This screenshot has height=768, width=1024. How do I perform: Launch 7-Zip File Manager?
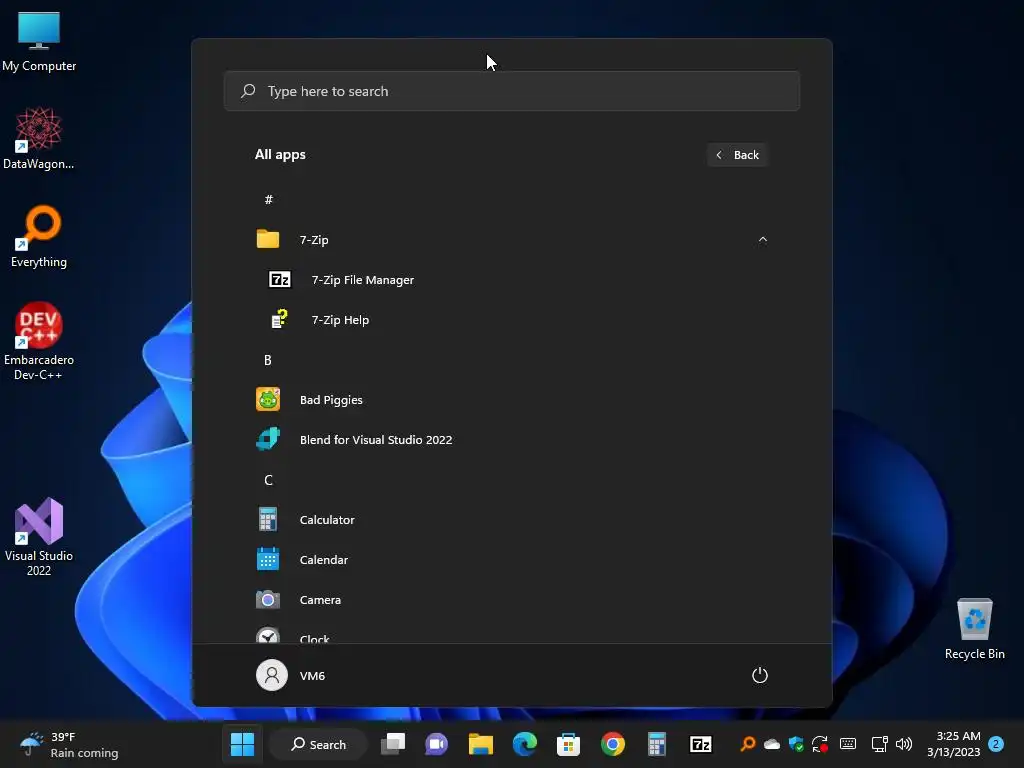511,280
